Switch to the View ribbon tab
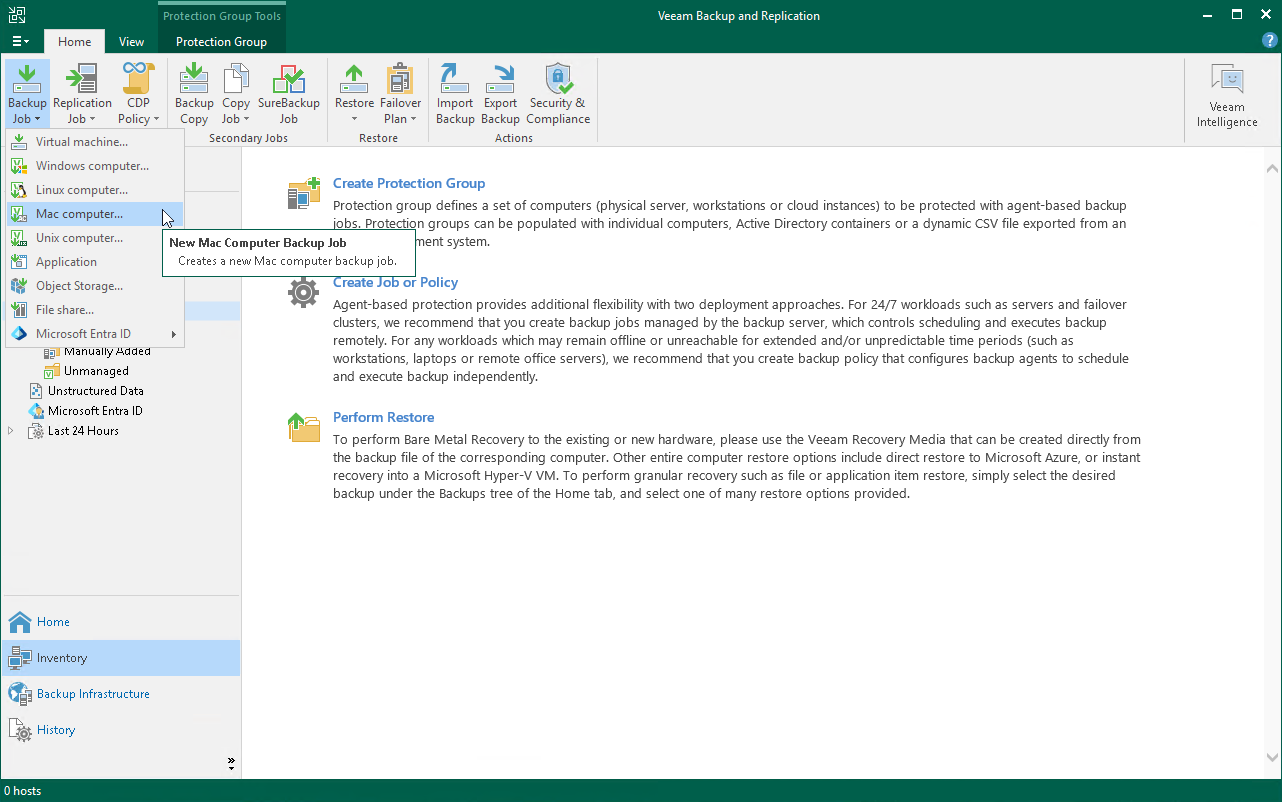Screen dimensions: 1282x802 (131, 42)
